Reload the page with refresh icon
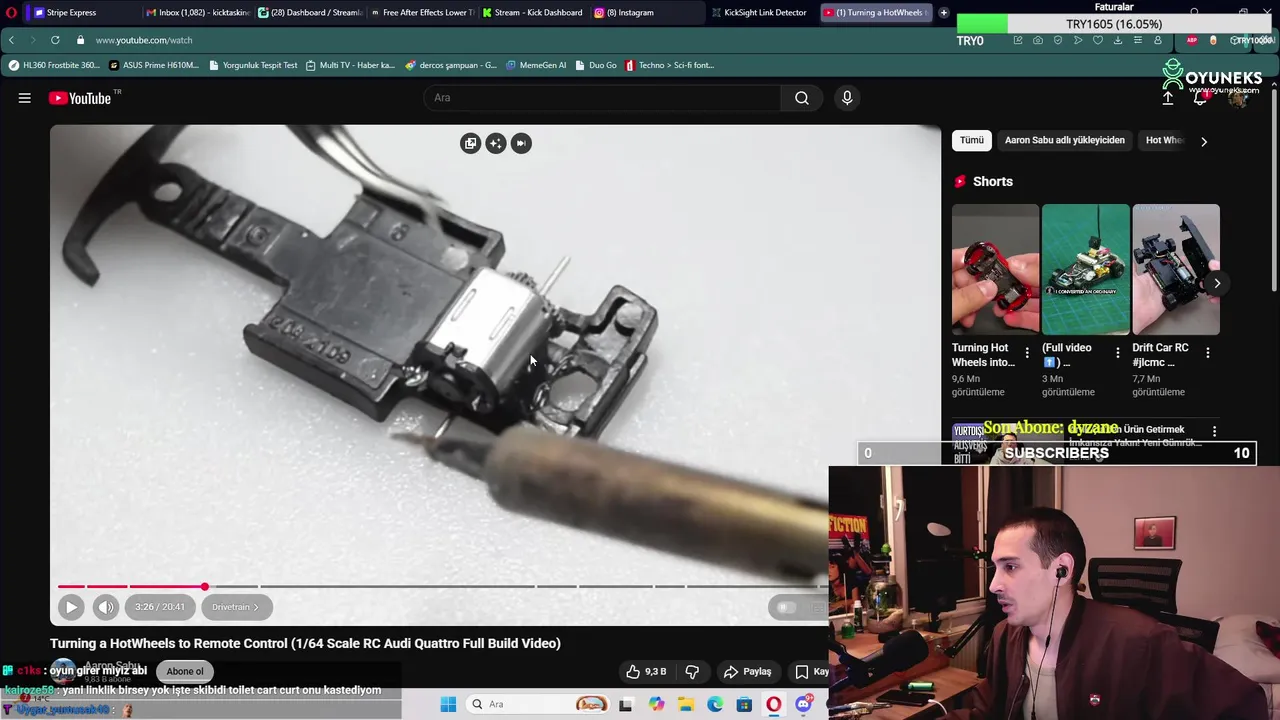Image resolution: width=1280 pixels, height=720 pixels. (55, 40)
